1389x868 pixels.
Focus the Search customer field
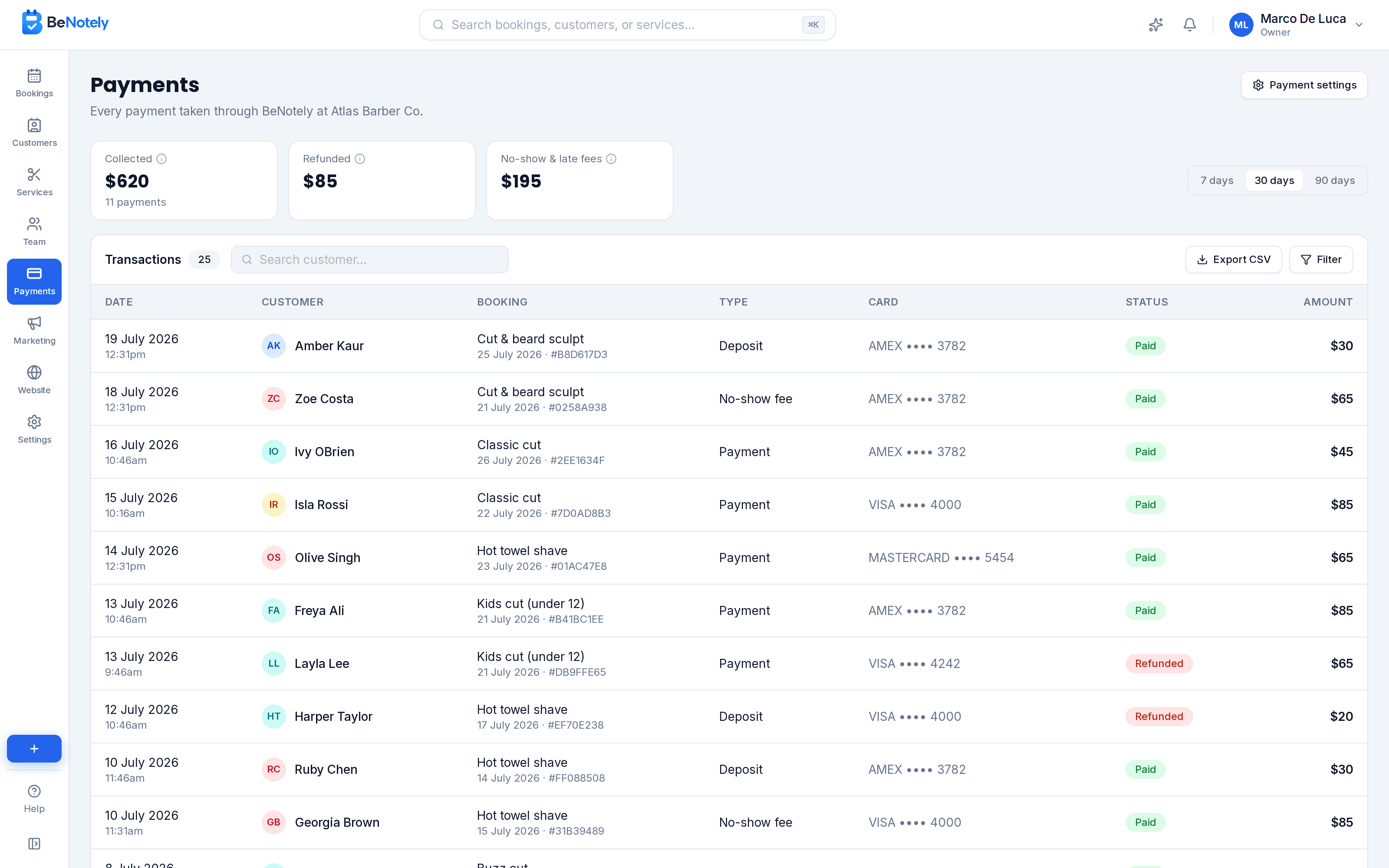pyautogui.click(x=370, y=260)
